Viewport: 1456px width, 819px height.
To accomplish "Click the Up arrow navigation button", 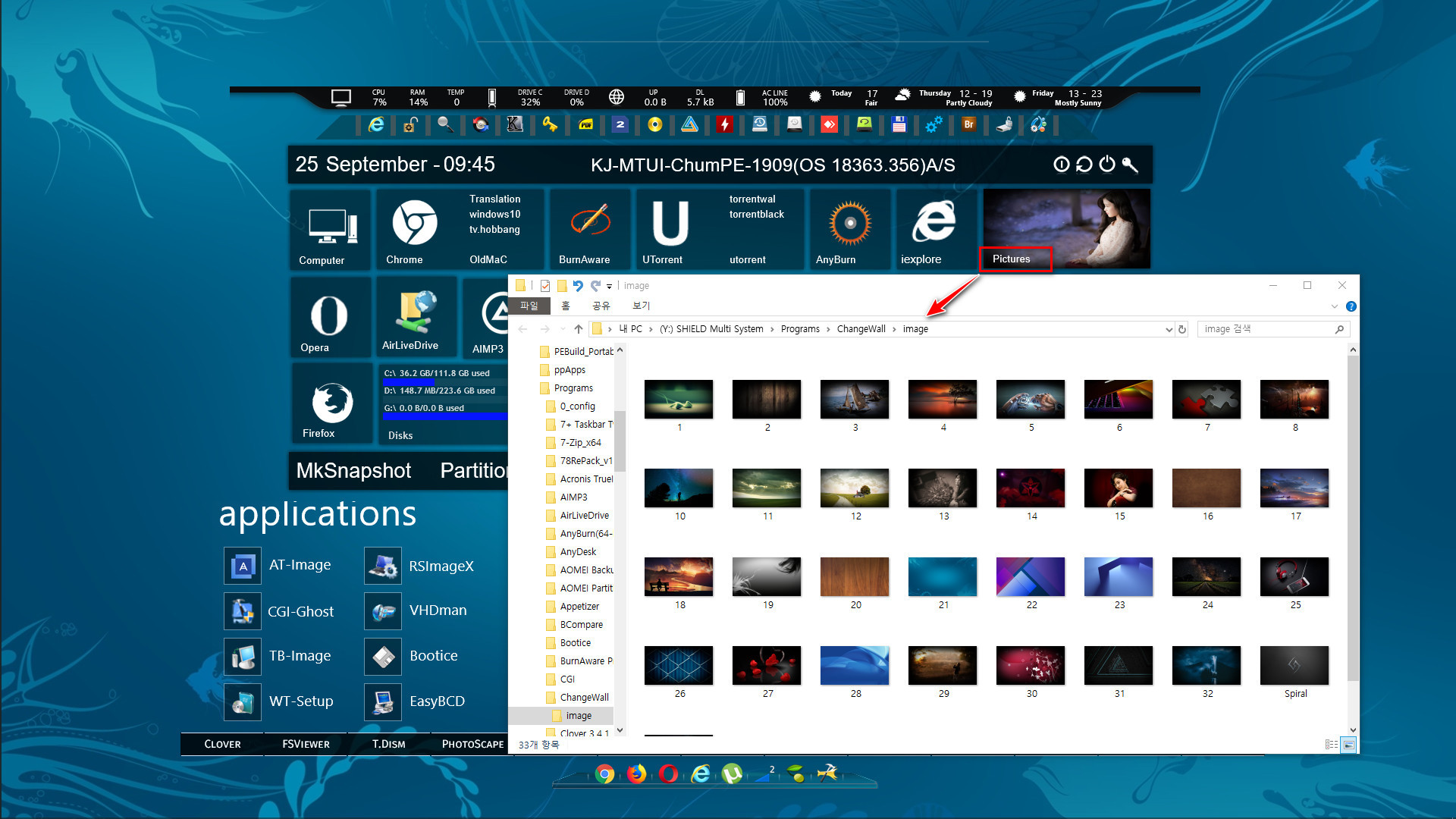I will [x=579, y=329].
